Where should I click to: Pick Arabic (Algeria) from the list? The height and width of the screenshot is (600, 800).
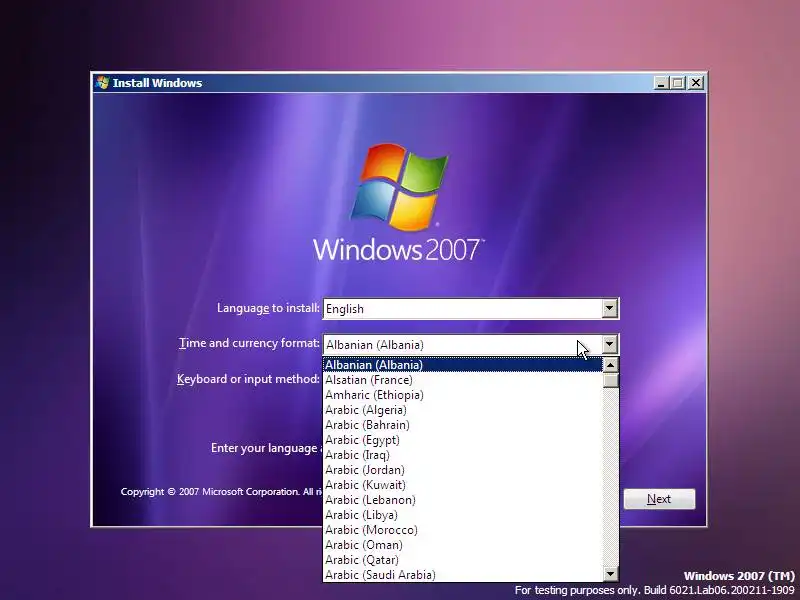click(463, 410)
